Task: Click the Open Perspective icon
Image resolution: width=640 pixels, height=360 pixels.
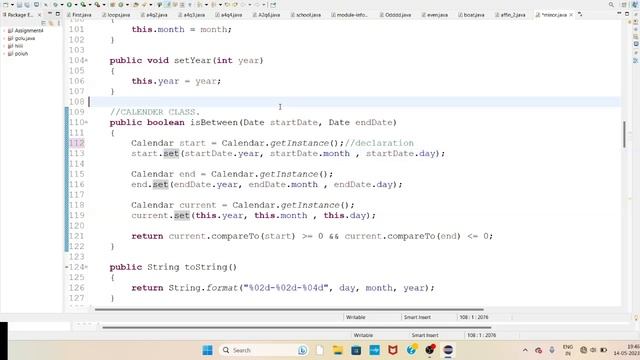Action: (x=624, y=5)
